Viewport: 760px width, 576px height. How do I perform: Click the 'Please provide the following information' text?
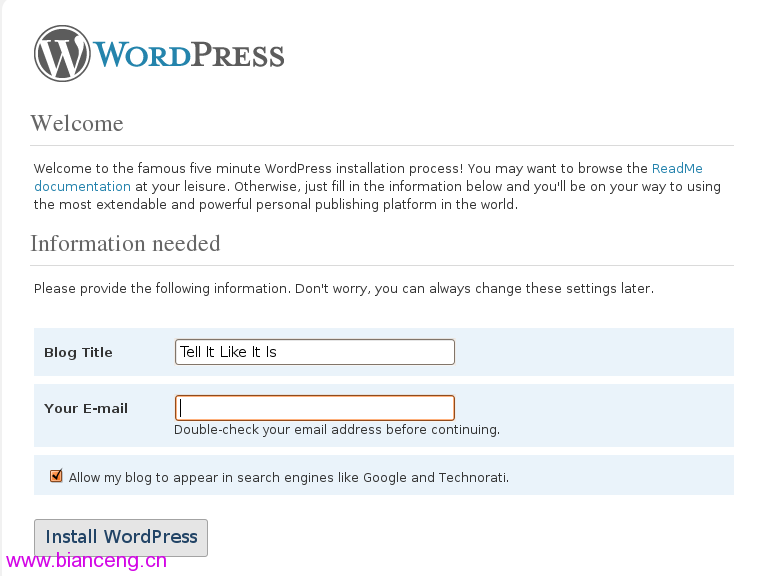click(344, 289)
